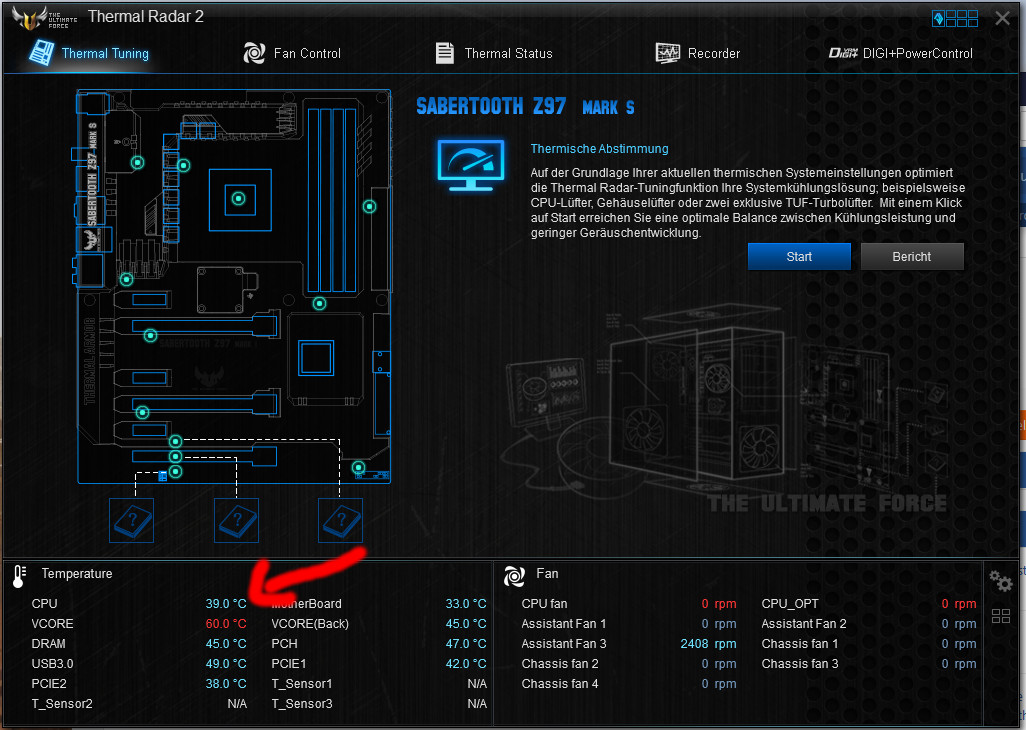Click the middle unknown drive icon
This screenshot has height=730, width=1026.
click(236, 521)
